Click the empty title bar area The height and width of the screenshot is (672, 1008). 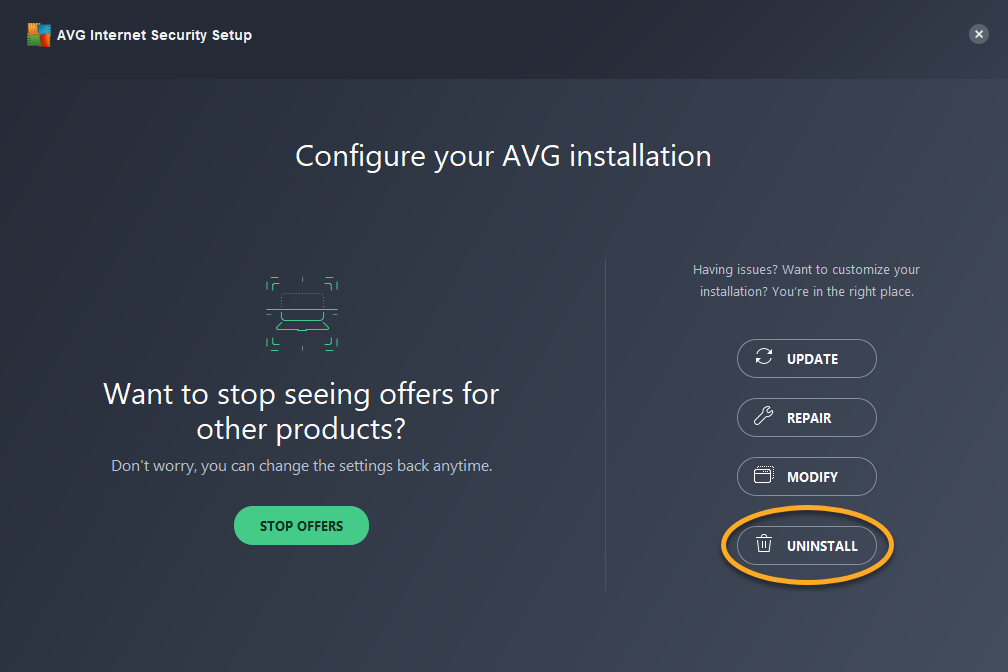coord(600,35)
